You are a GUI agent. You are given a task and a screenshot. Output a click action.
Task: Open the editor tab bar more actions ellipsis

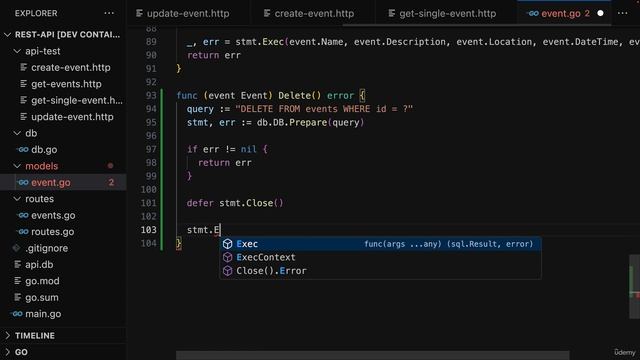[x=622, y=13]
